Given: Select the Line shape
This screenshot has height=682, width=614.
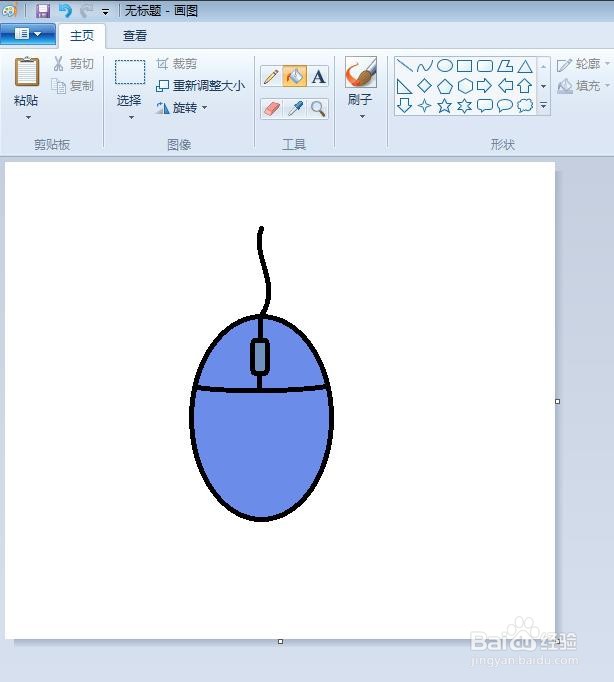Looking at the screenshot, I should pyautogui.click(x=404, y=66).
